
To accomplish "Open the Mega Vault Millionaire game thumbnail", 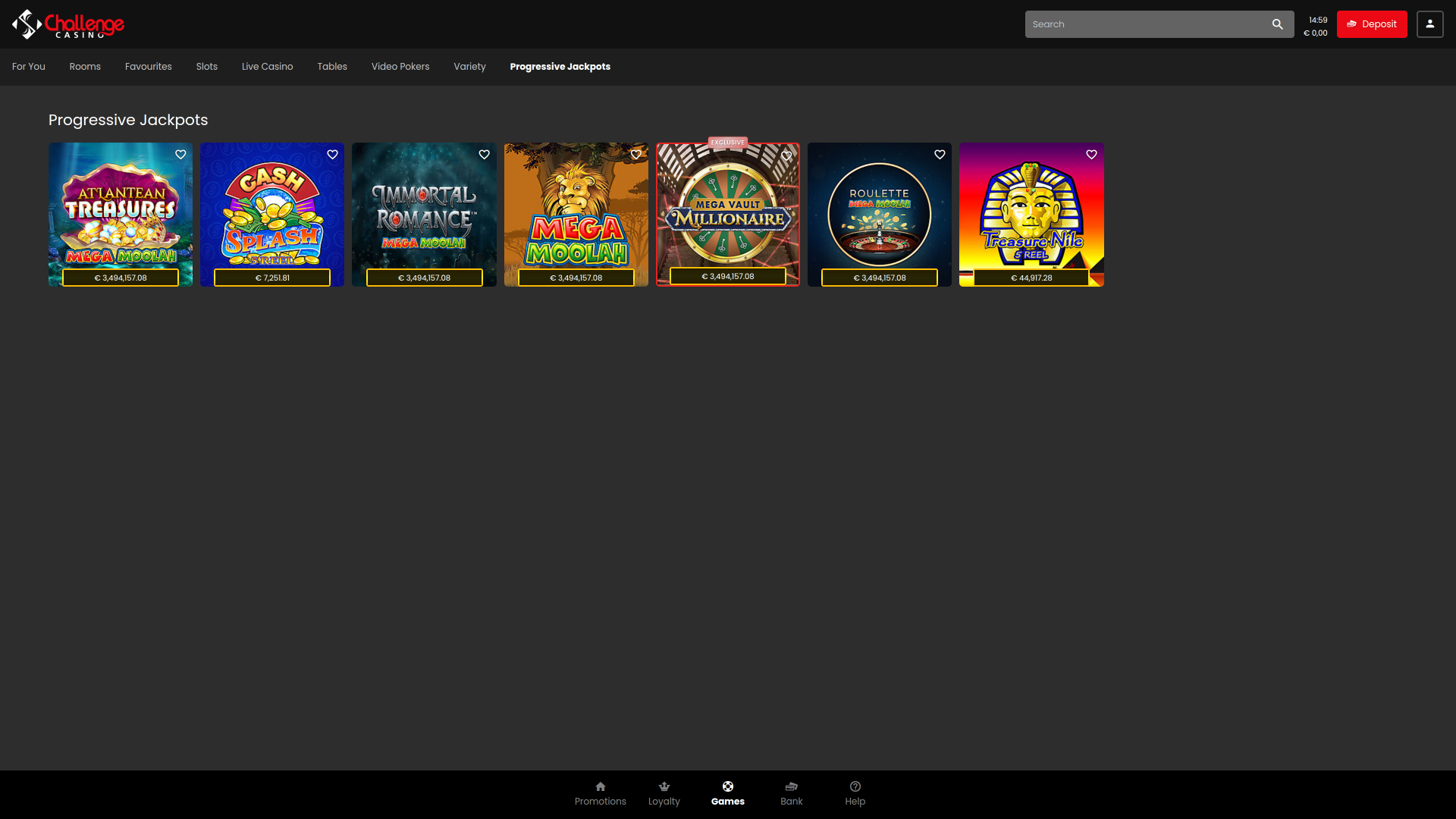I will 727,215.
